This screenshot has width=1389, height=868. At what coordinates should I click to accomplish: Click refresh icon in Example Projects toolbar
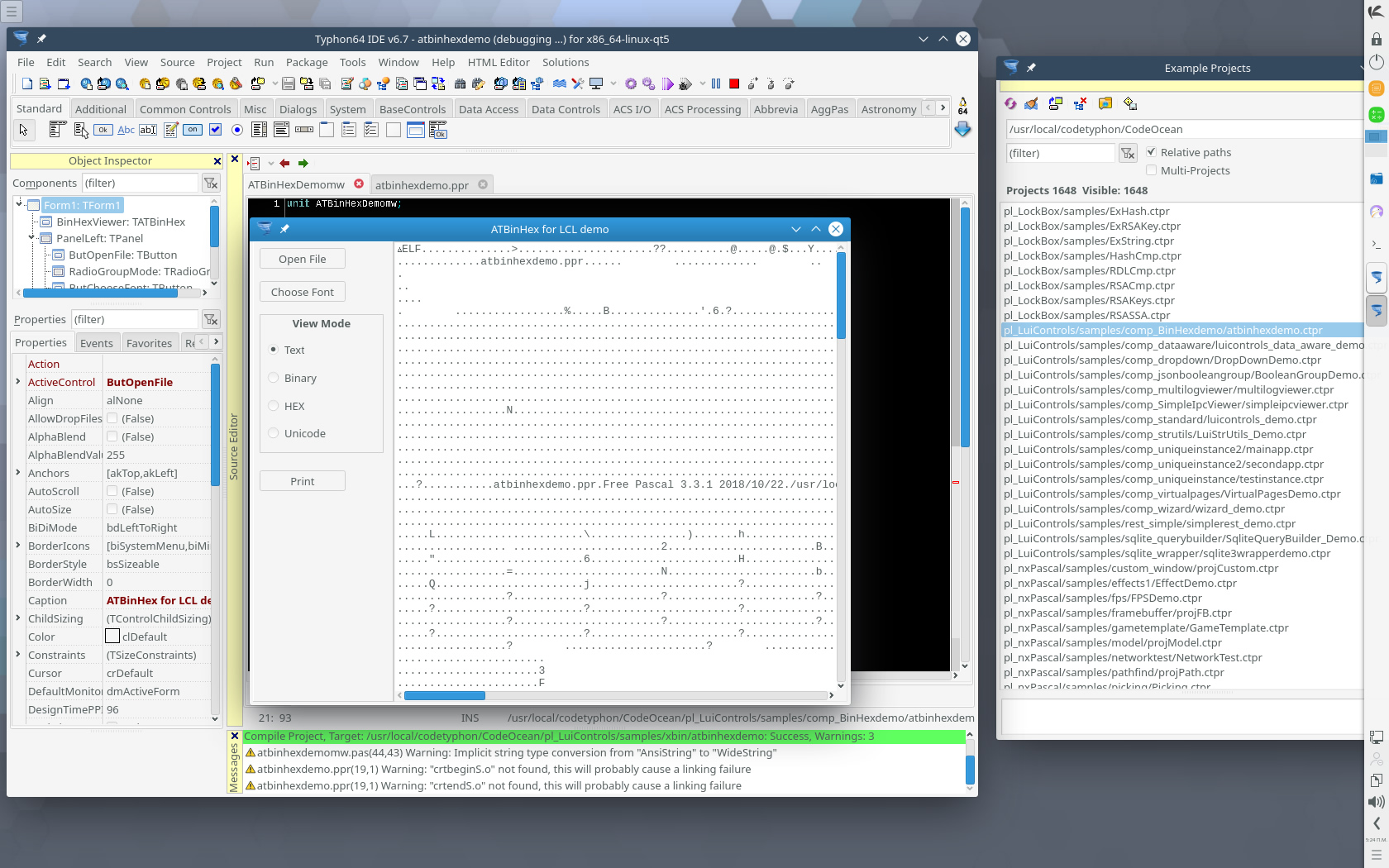tap(1010, 103)
